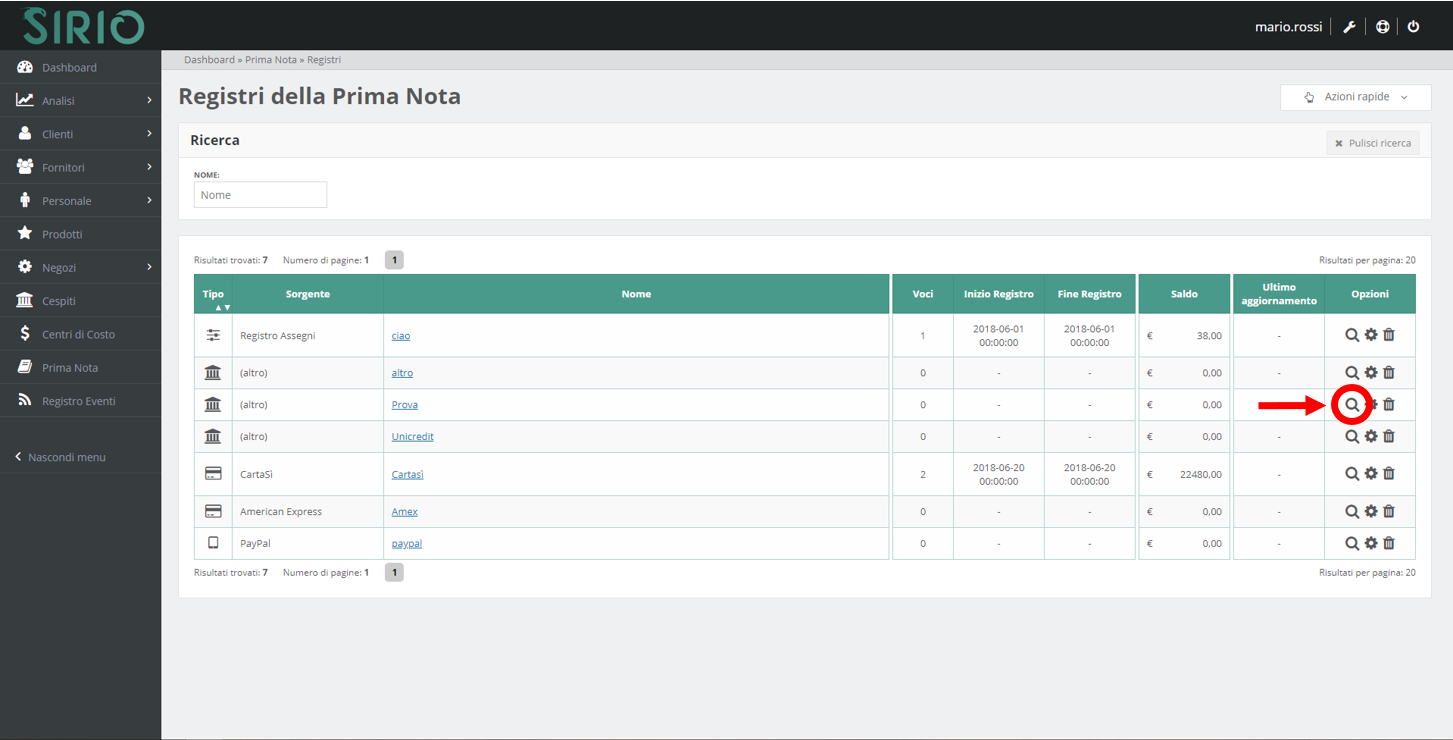The image size is (1453, 740).
Task: Click into the Nome search field
Action: tap(260, 195)
